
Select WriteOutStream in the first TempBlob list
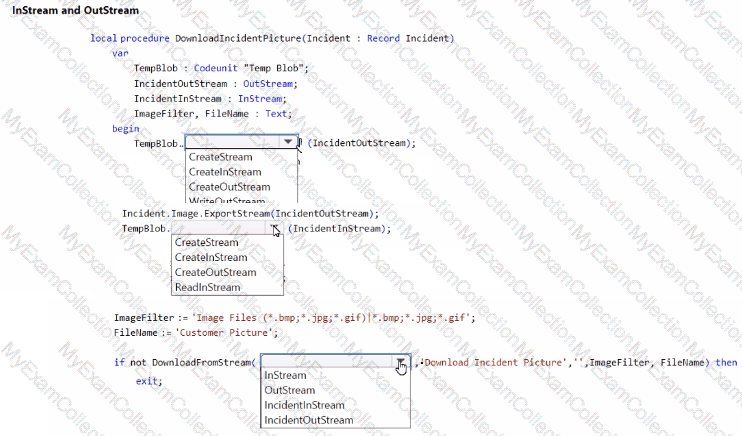pos(226,201)
